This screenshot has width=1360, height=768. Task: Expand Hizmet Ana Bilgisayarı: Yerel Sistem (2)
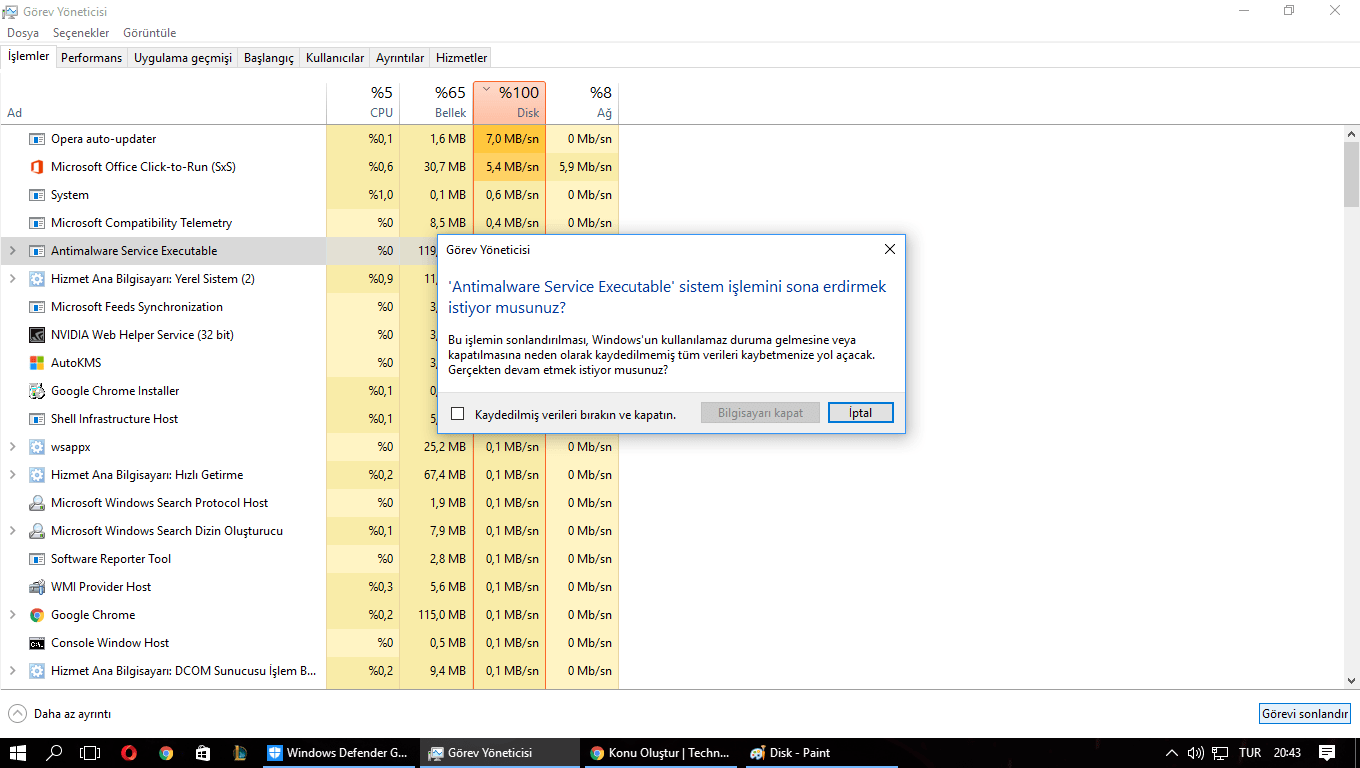[12, 279]
